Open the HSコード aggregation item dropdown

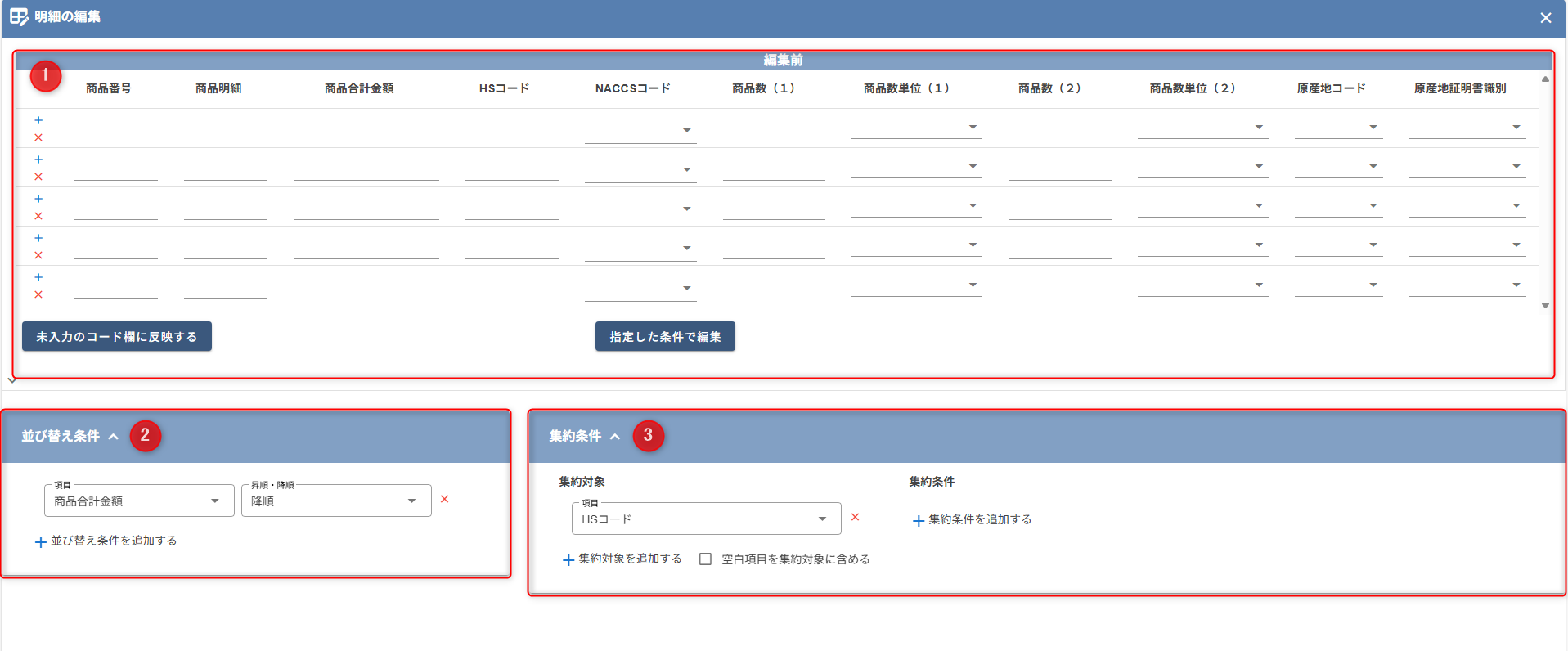pyautogui.click(x=705, y=519)
